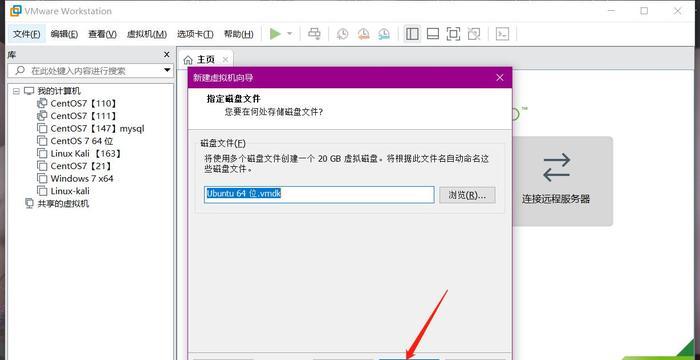
Task: Open the 查看(V) menu
Action: [102, 34]
